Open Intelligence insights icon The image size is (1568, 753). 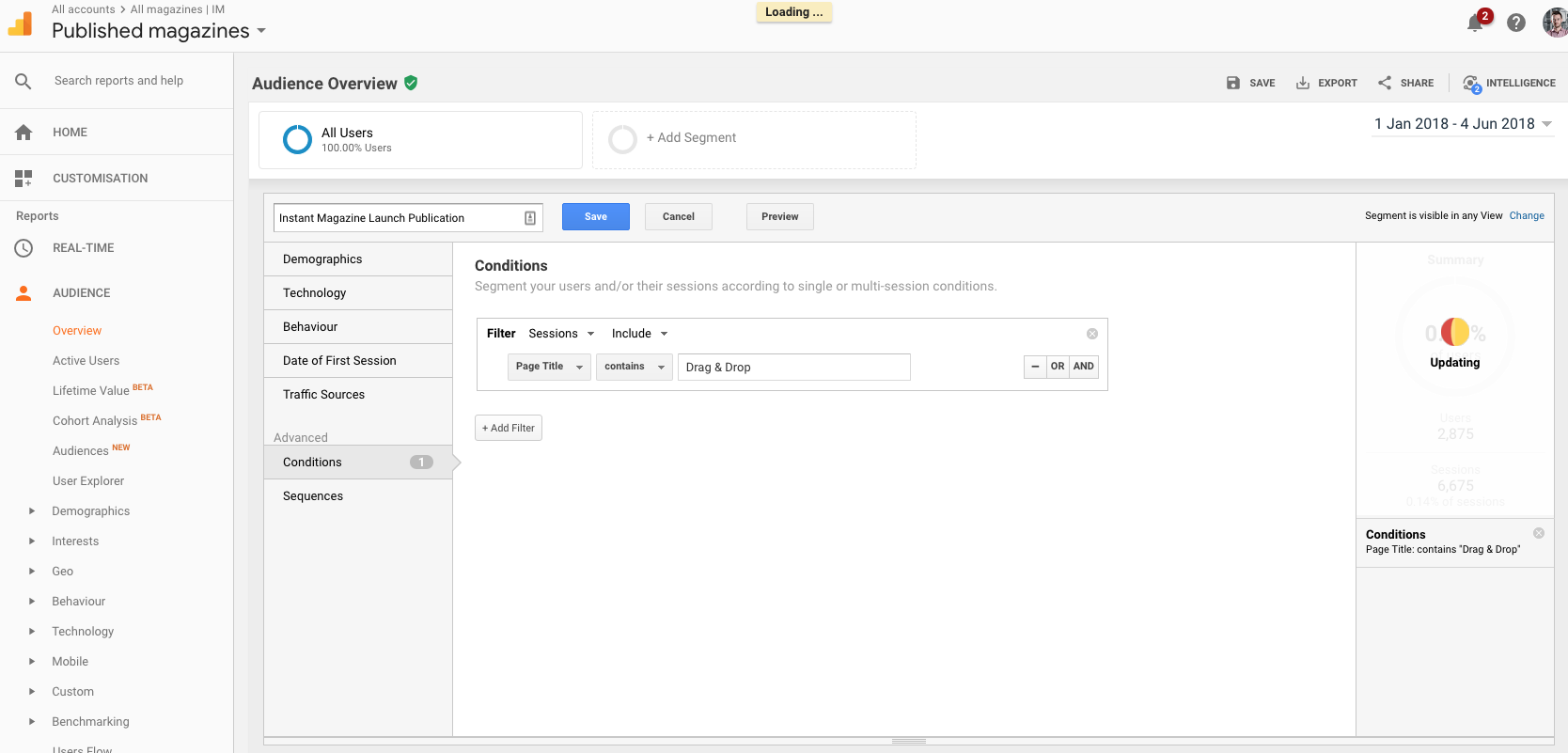1471,84
